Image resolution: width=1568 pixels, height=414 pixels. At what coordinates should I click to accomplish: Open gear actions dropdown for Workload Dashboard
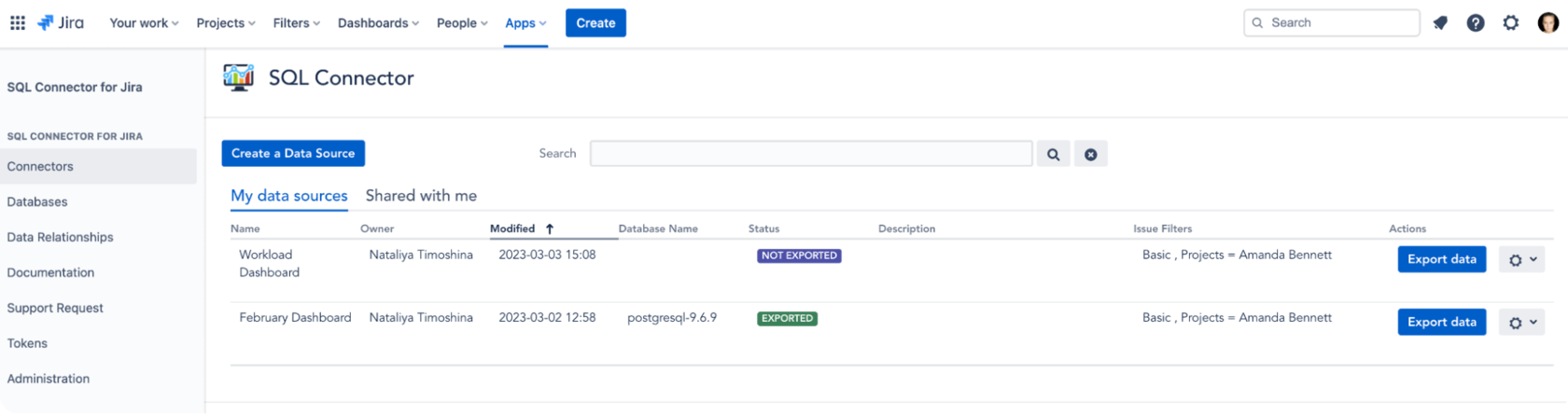pyautogui.click(x=1521, y=260)
